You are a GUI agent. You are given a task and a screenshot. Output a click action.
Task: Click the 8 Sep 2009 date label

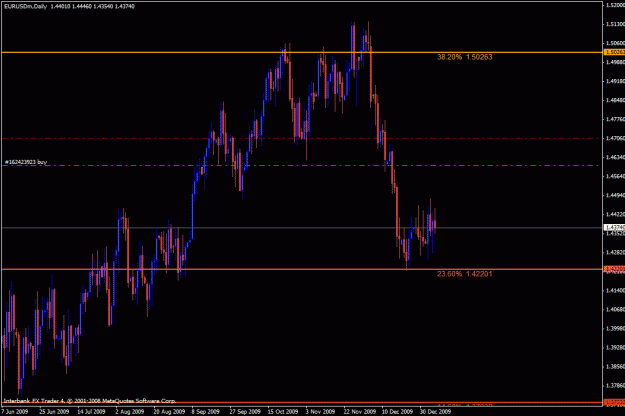[x=206, y=411]
